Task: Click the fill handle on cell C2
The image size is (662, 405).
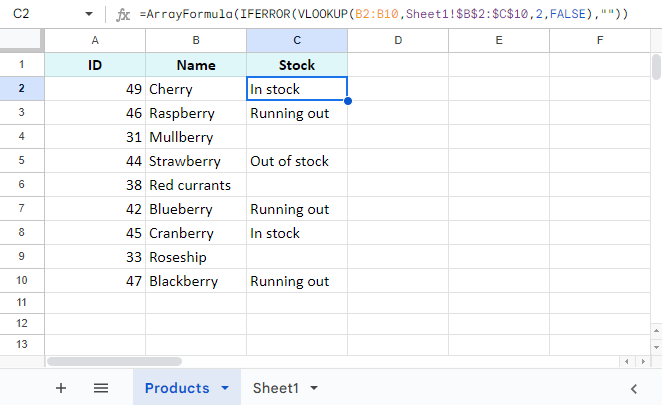Action: 348,101
